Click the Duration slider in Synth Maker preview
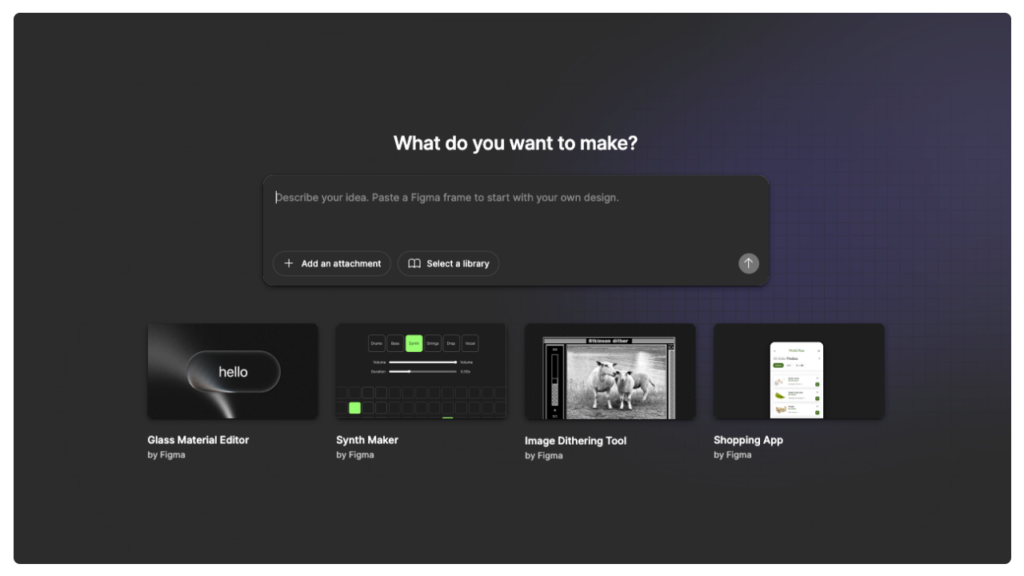The height and width of the screenshot is (576, 1024). coord(422,371)
